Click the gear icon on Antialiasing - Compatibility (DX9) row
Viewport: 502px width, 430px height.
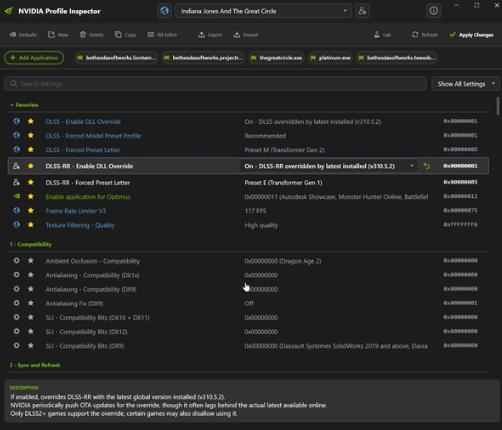click(x=16, y=289)
